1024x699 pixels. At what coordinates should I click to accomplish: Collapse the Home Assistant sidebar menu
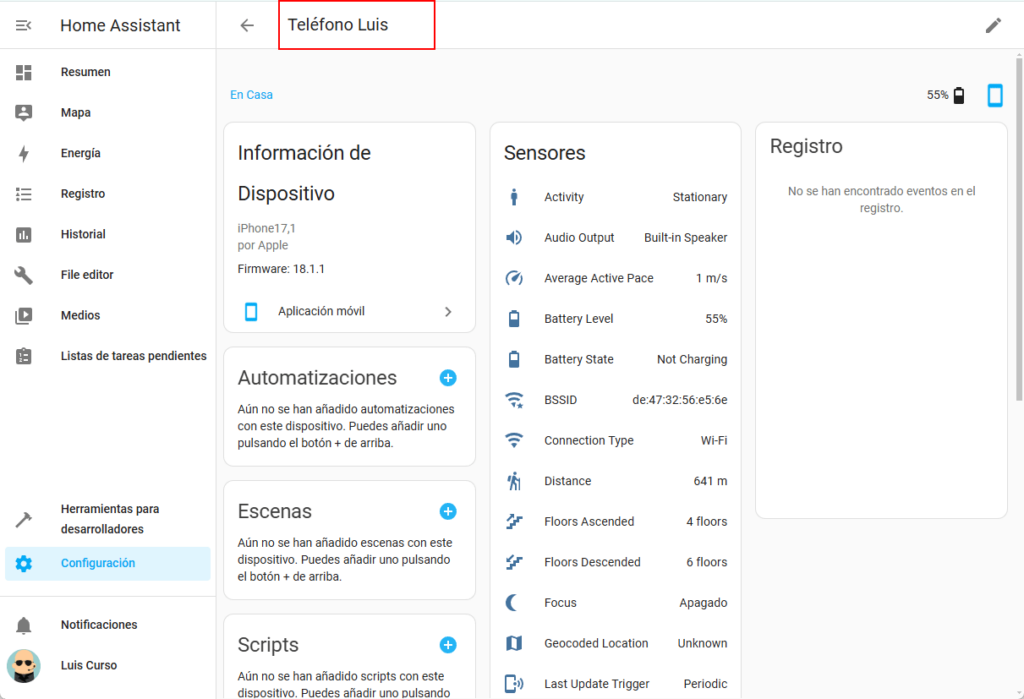24,26
